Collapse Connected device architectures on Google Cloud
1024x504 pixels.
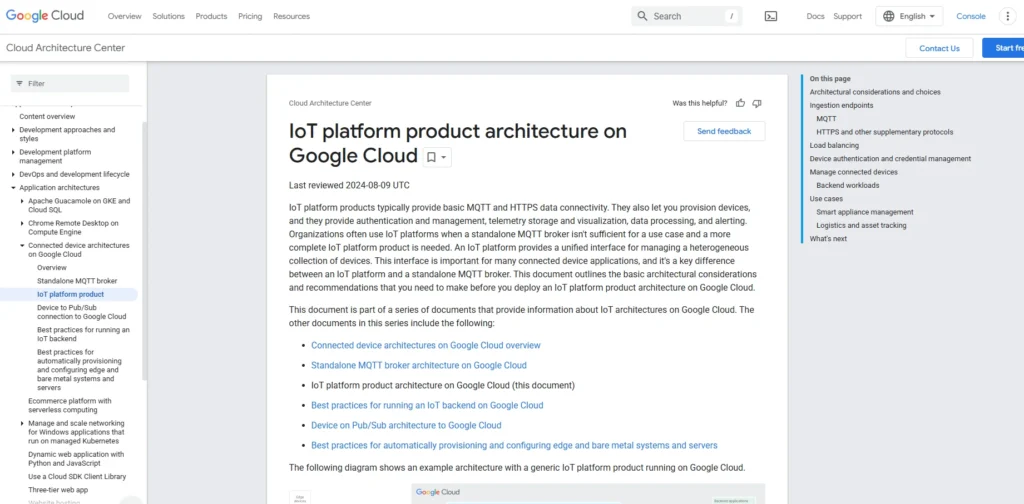coord(22,245)
